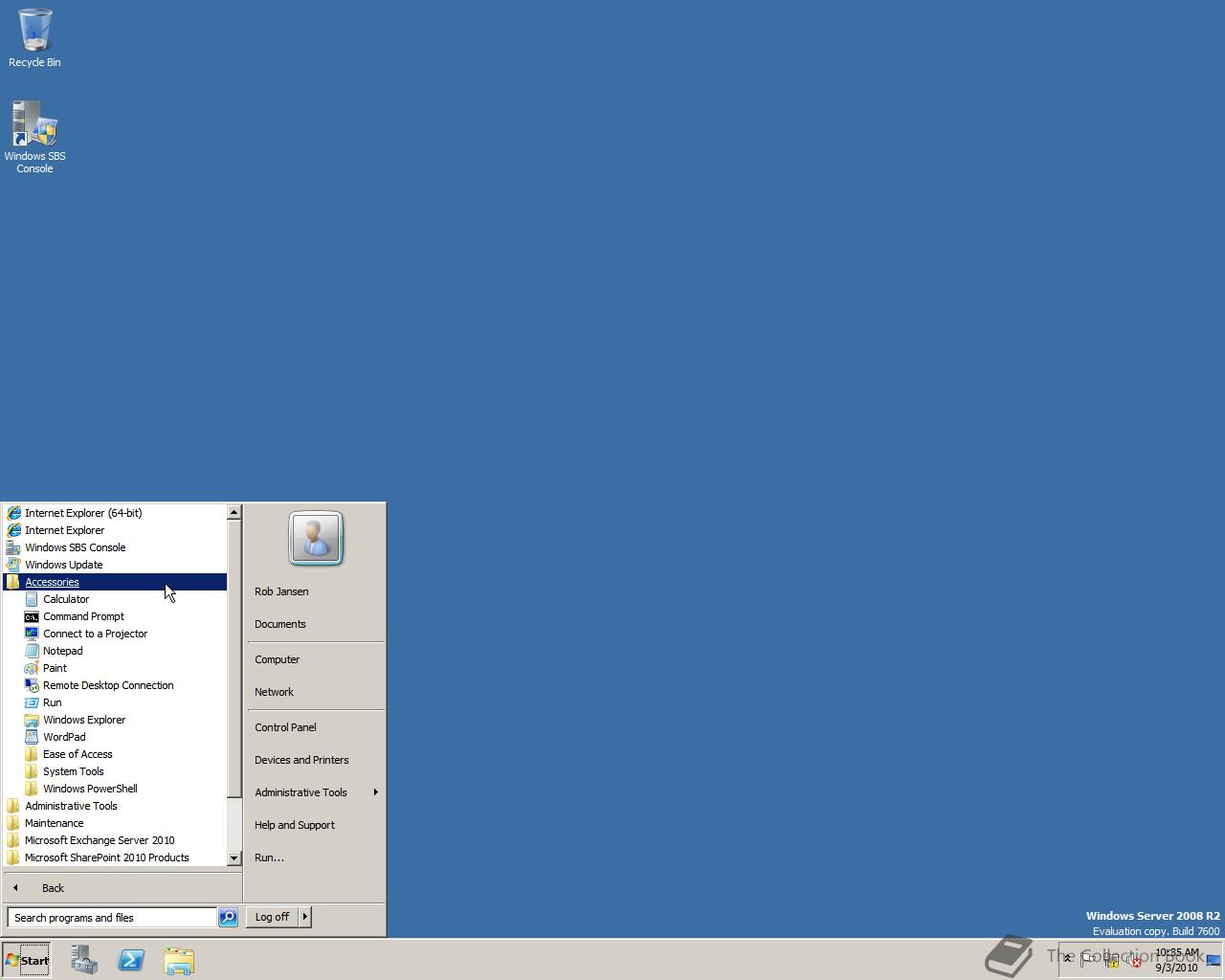
Task: Click the Start button
Action: (27, 960)
